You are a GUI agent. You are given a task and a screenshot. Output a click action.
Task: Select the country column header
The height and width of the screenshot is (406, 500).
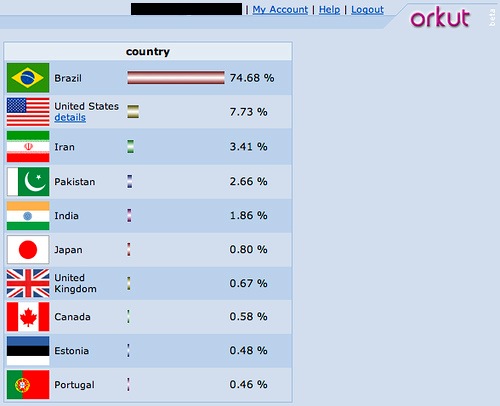pyautogui.click(x=148, y=51)
